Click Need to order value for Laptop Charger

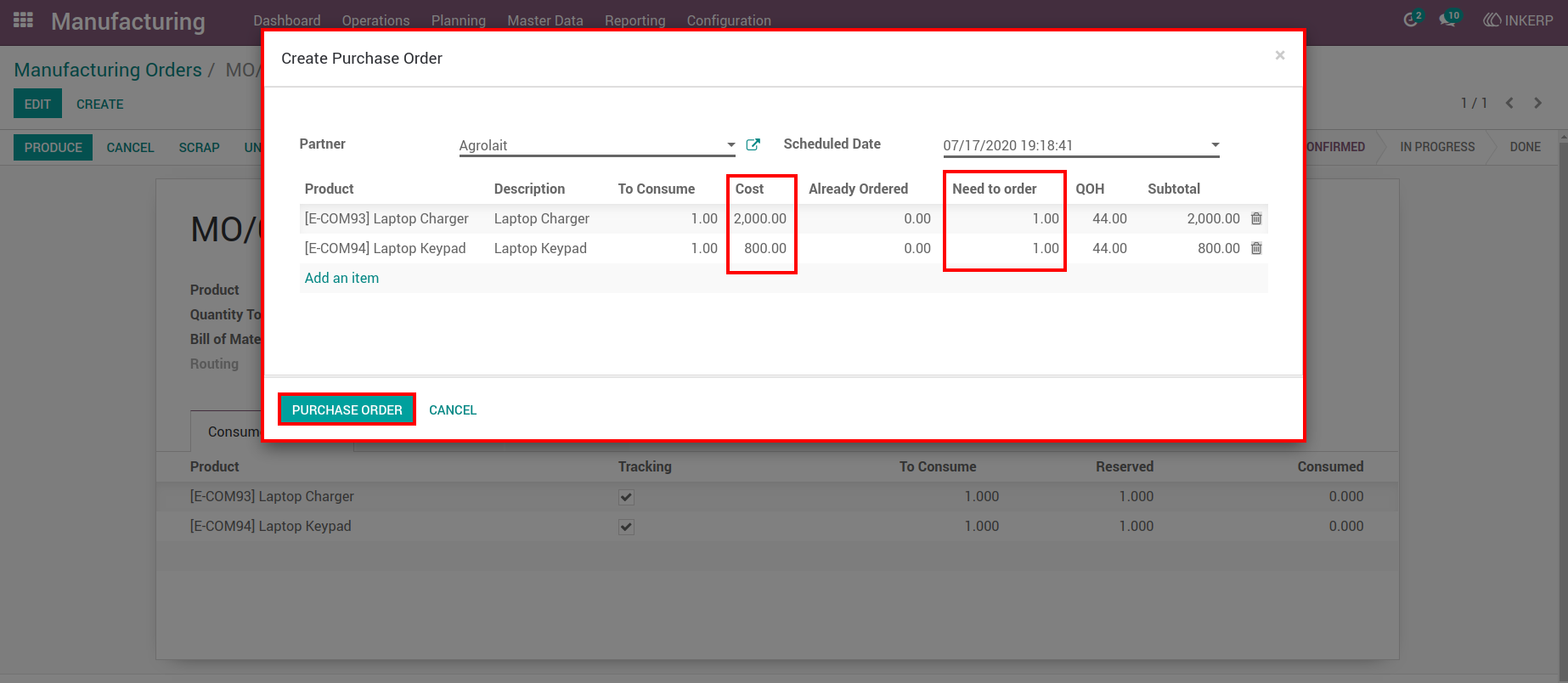[x=1045, y=218]
